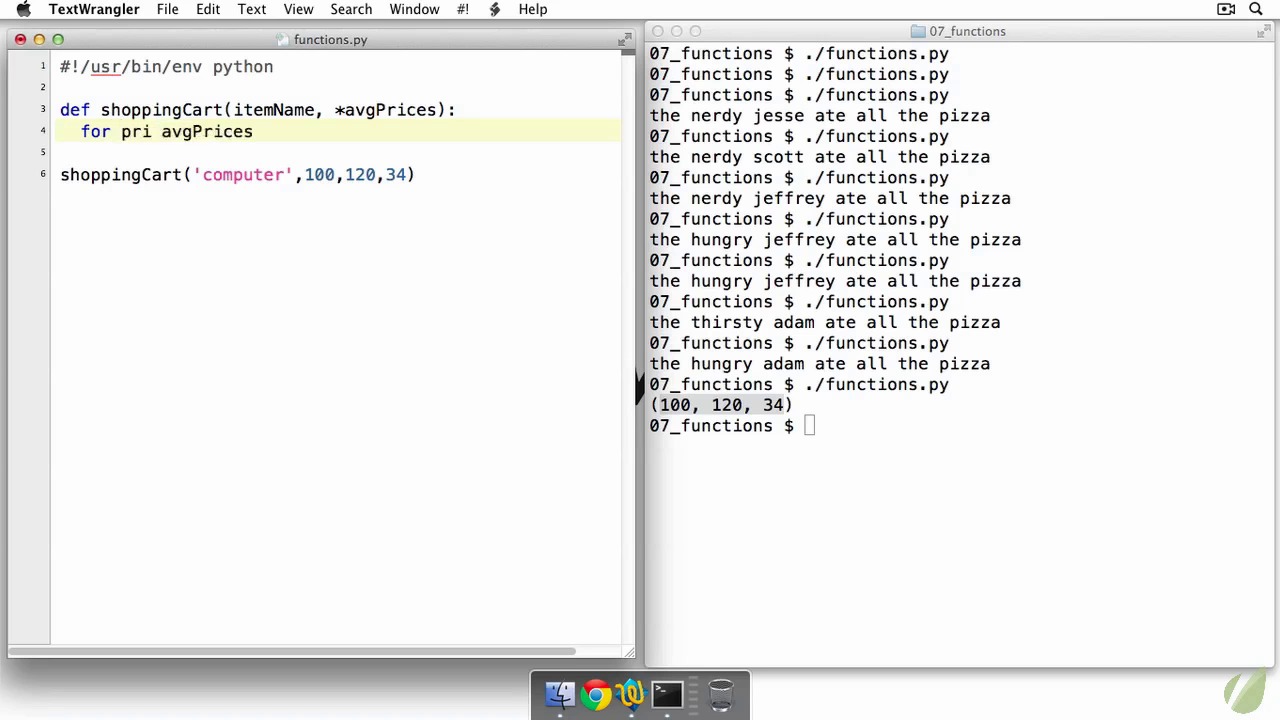Click the 07_functions folder icon in Terminal title

pyautogui.click(x=918, y=31)
